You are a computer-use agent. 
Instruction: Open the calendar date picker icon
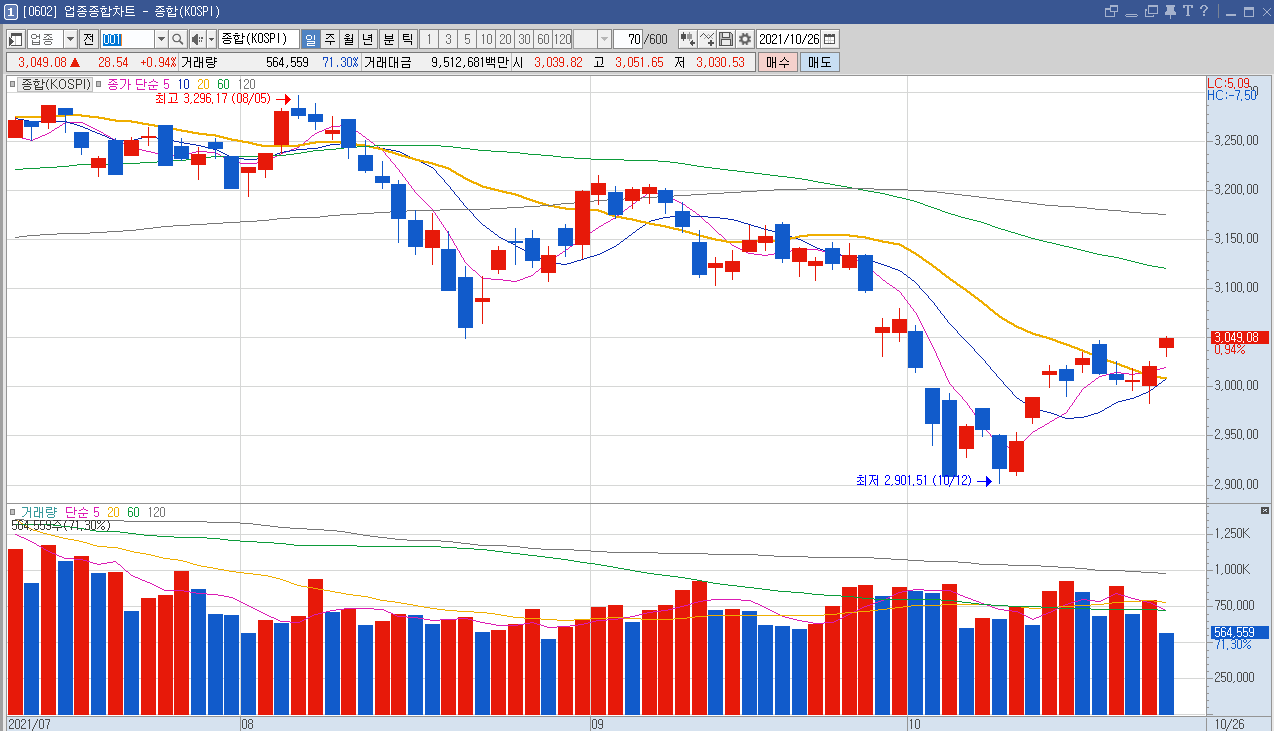[829, 39]
